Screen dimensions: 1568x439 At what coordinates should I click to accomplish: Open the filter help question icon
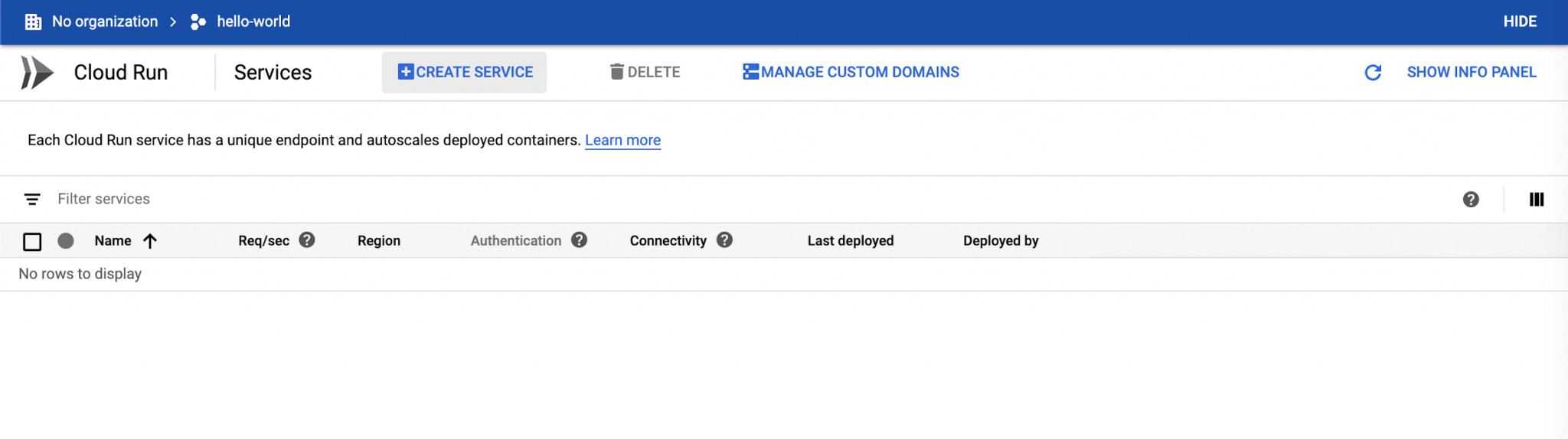[x=1471, y=199]
